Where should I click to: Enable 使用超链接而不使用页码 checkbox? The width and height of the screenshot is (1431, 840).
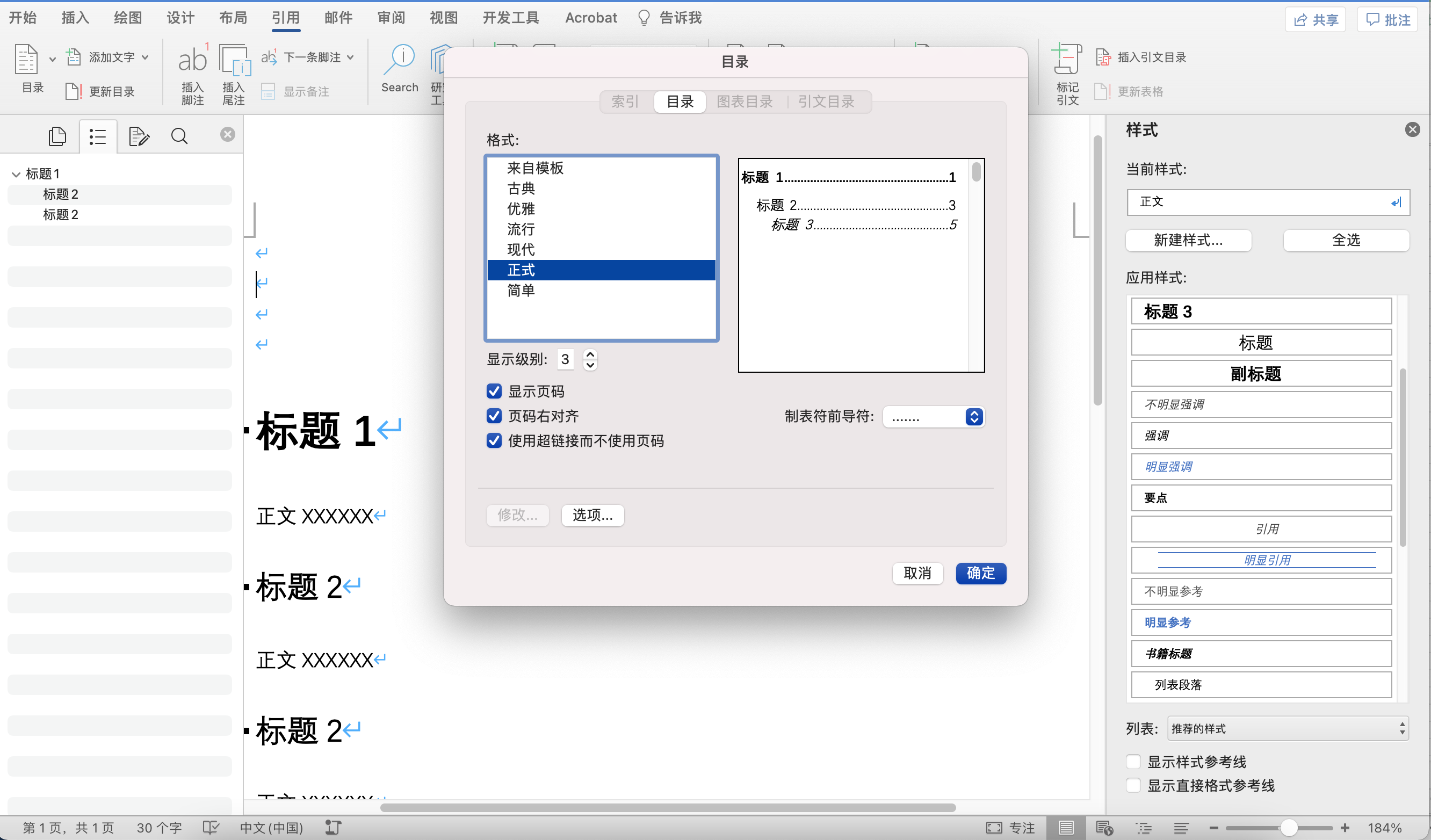pyautogui.click(x=492, y=440)
